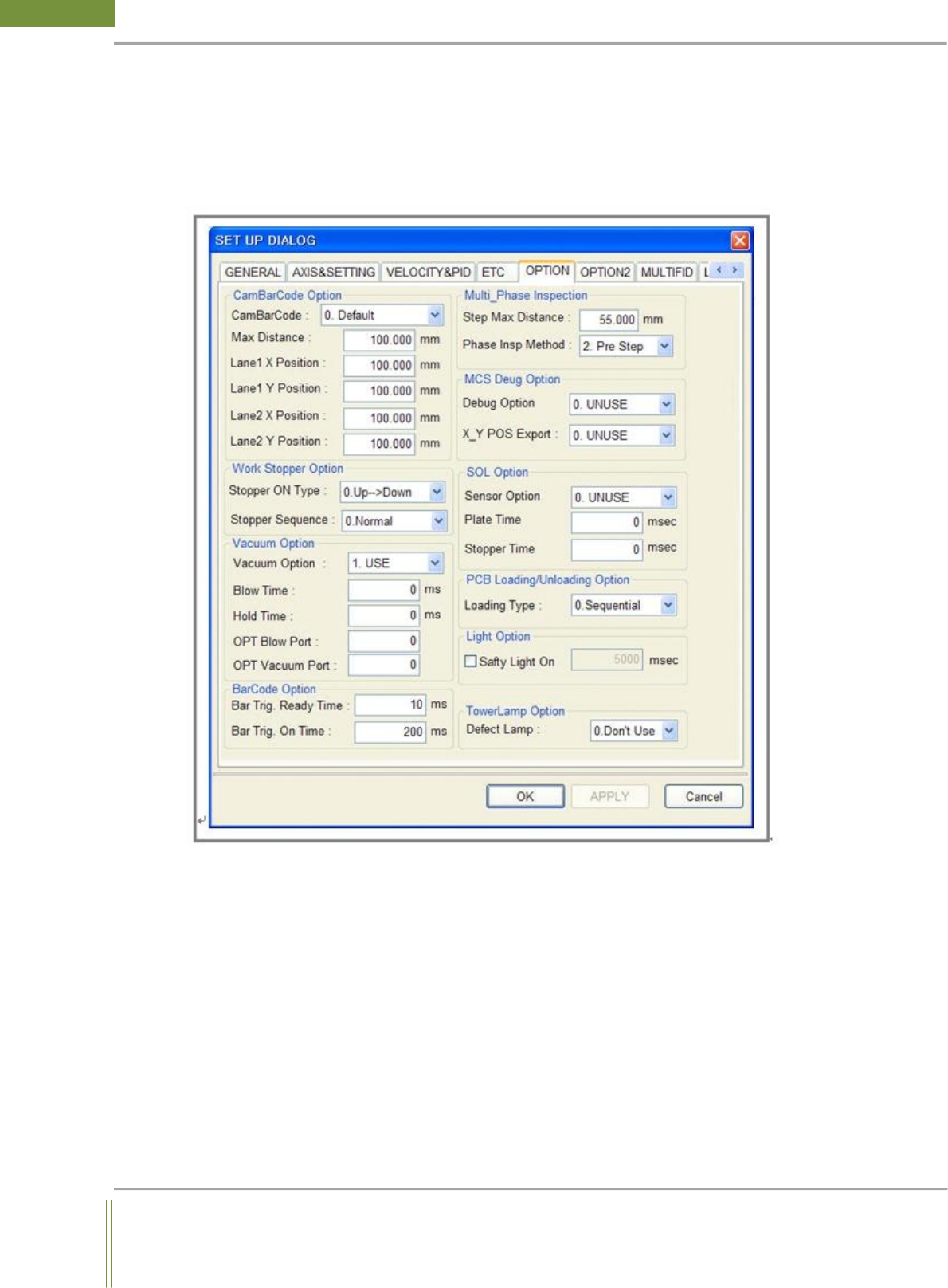The image size is (948, 1288).
Task: Click the Plate Time input field
Action: click(x=607, y=522)
